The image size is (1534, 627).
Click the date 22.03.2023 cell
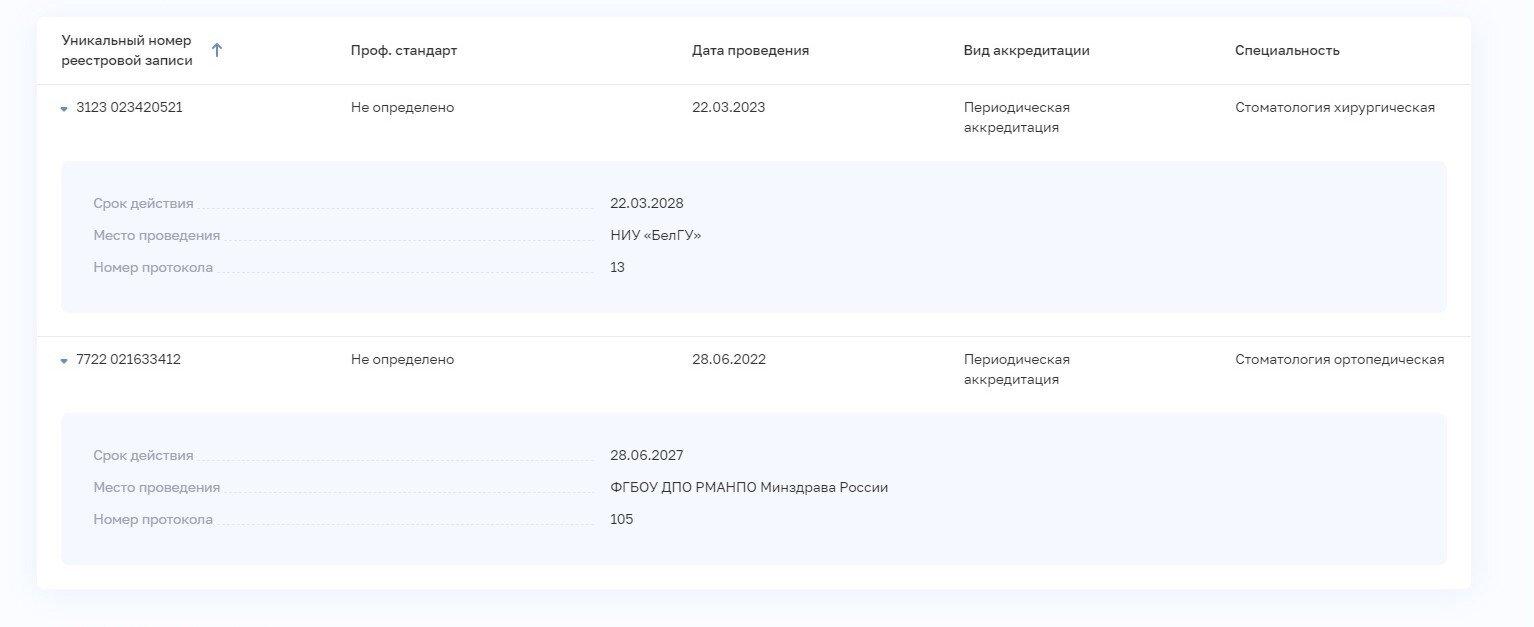click(x=728, y=107)
